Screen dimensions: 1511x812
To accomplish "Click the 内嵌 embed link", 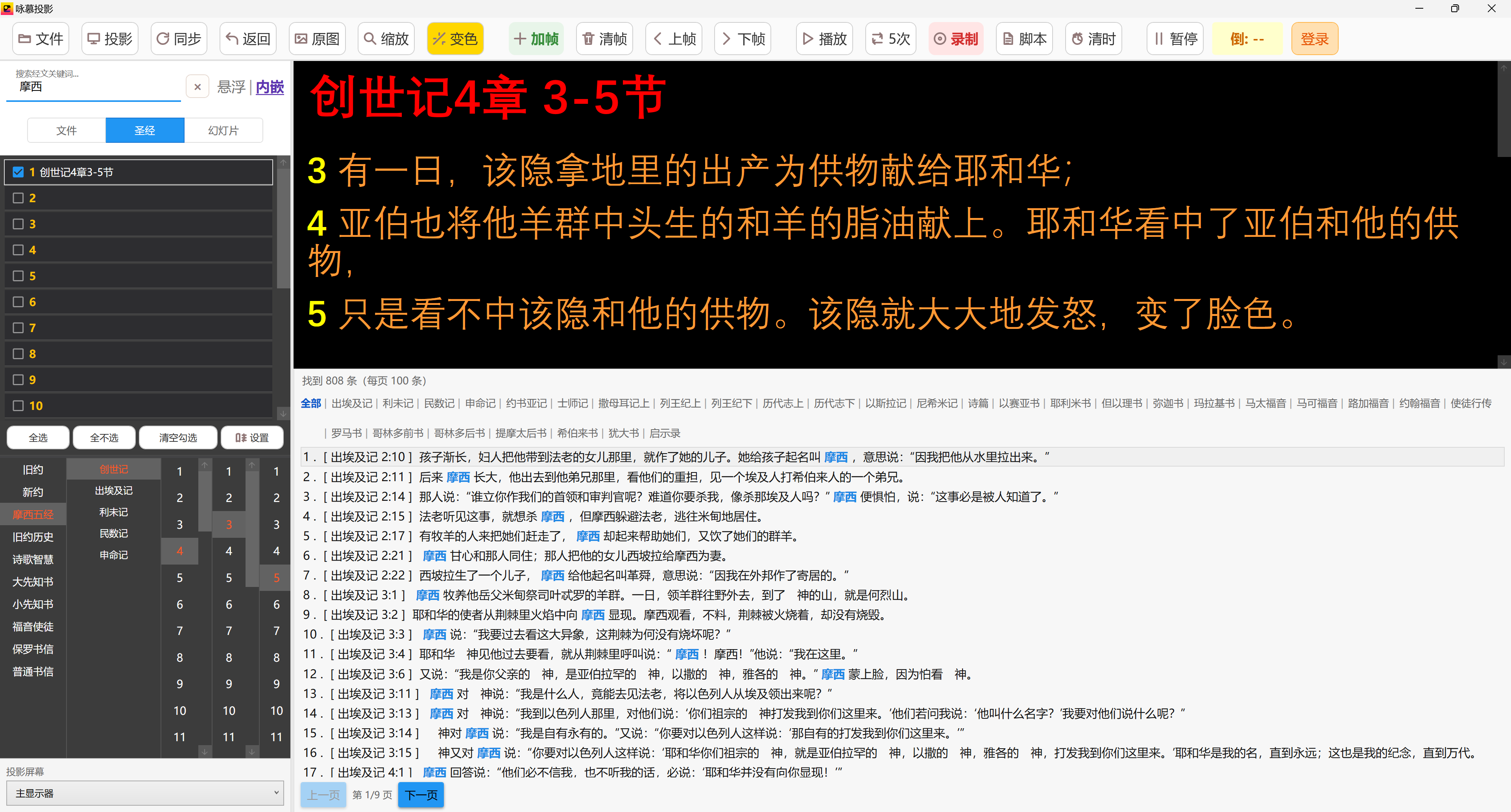I will click(x=269, y=87).
